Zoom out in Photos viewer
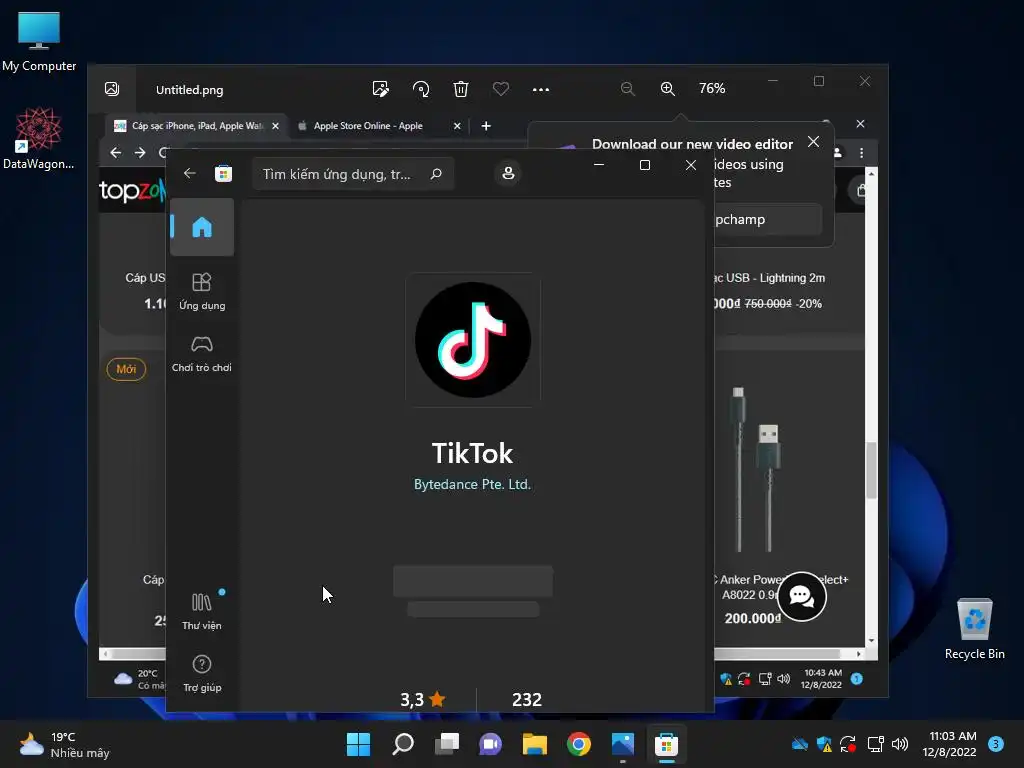Screen dimensions: 1024x768 click(628, 89)
